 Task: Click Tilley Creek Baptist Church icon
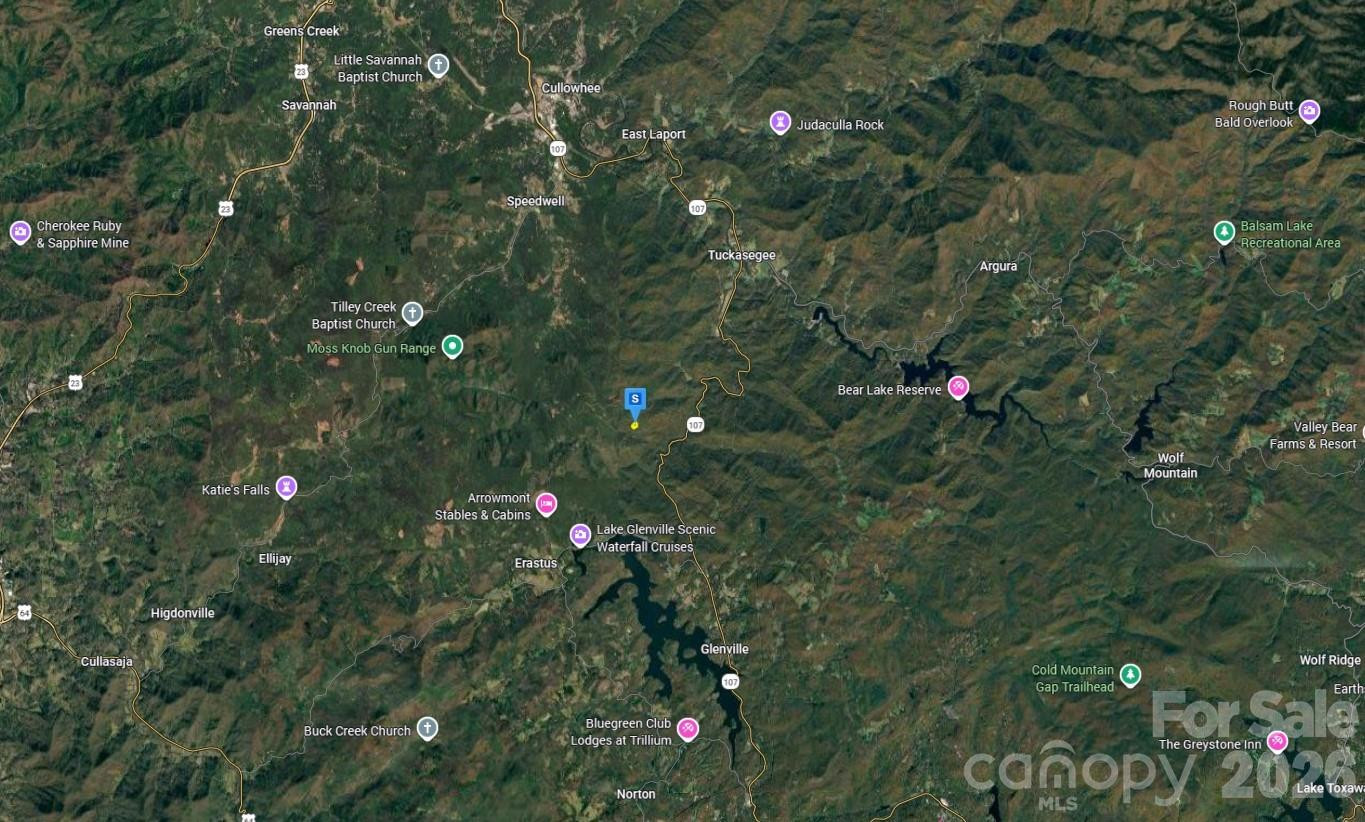[412, 315]
